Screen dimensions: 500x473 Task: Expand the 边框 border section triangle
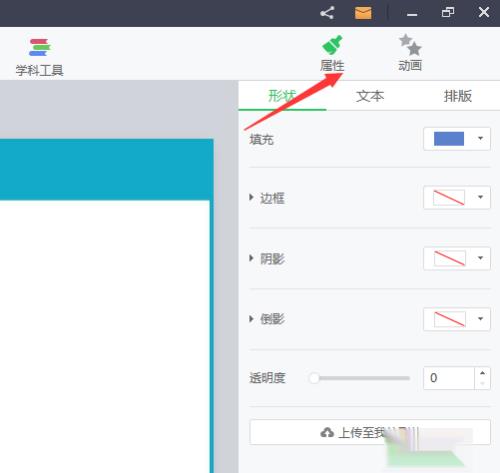(x=251, y=197)
